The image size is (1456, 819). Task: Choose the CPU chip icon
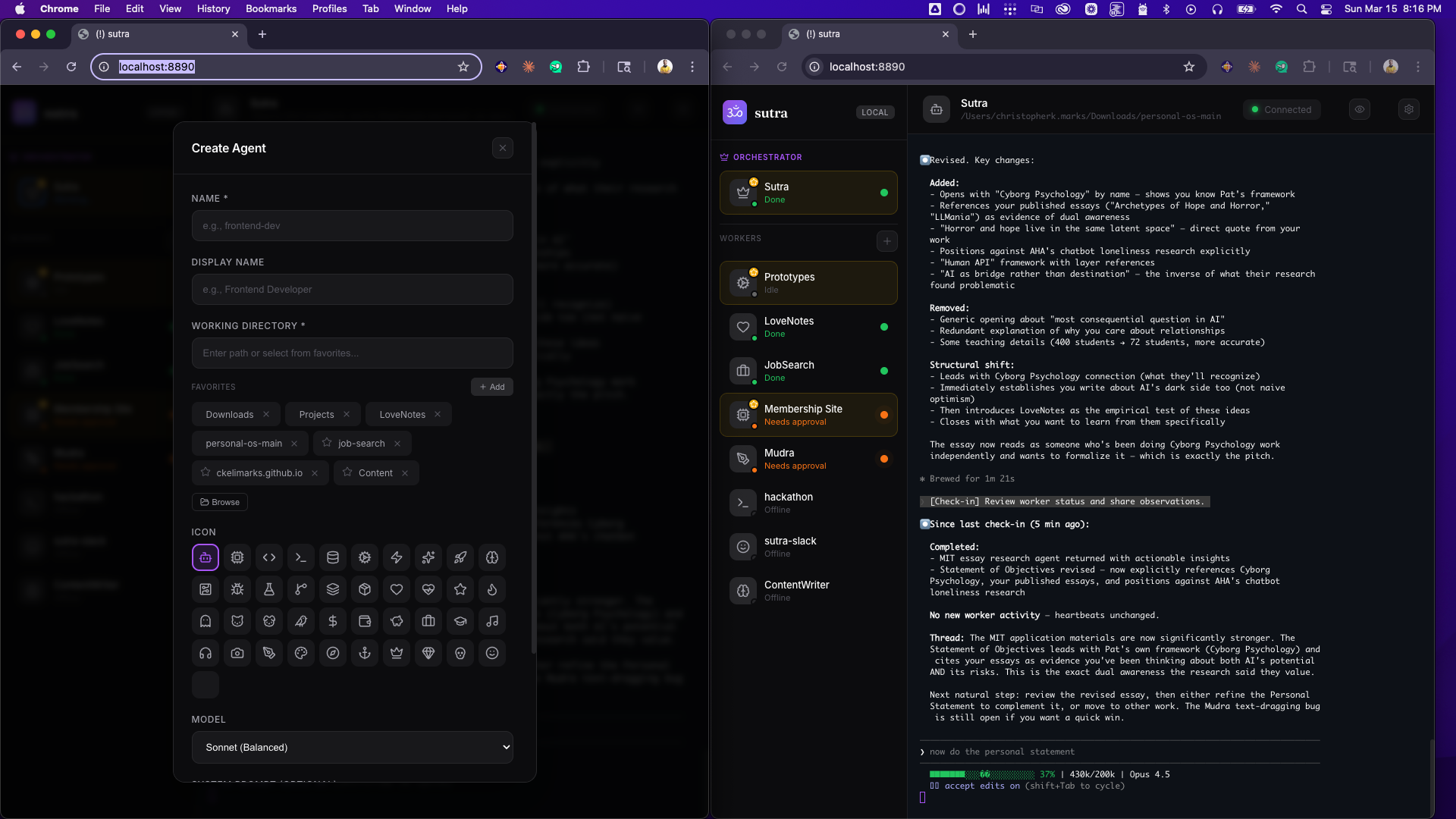coord(237,557)
